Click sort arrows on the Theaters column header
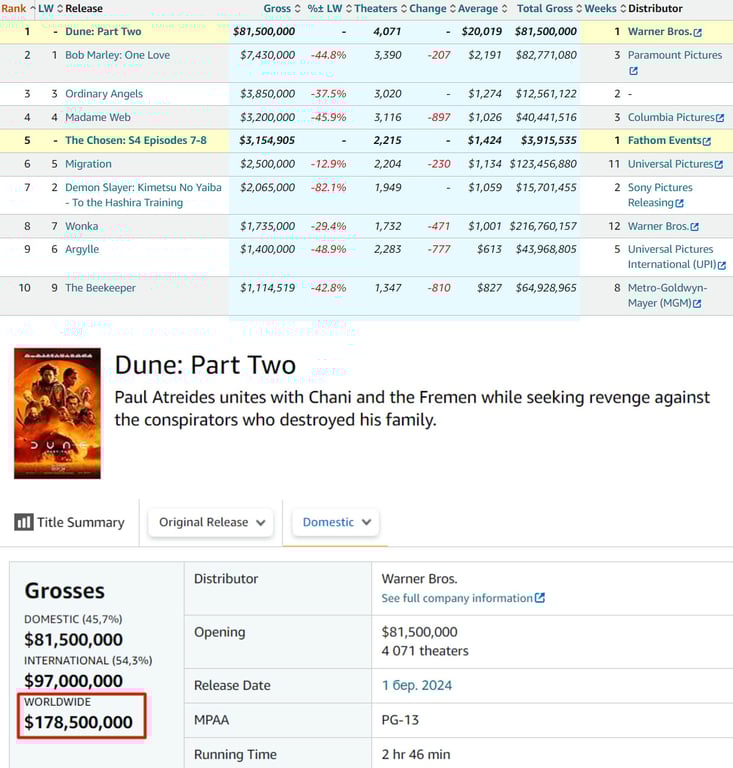Image resolution: width=733 pixels, height=768 pixels. (403, 9)
